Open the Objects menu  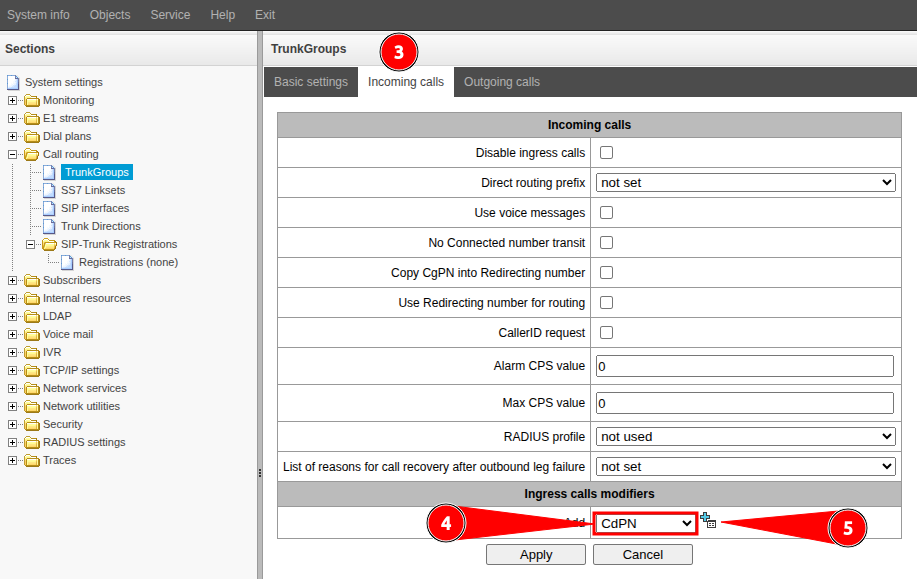point(110,15)
